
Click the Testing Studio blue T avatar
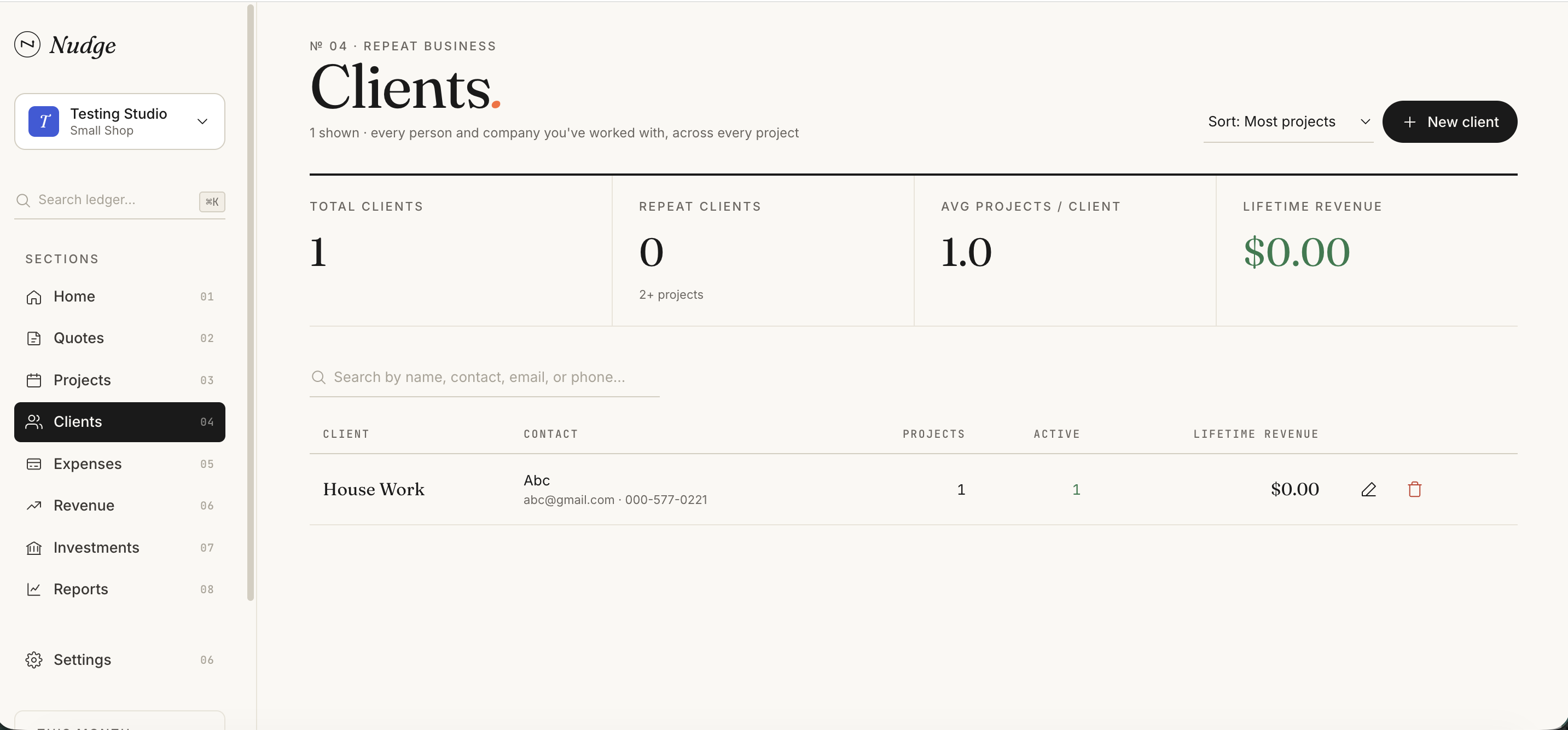pyautogui.click(x=44, y=121)
